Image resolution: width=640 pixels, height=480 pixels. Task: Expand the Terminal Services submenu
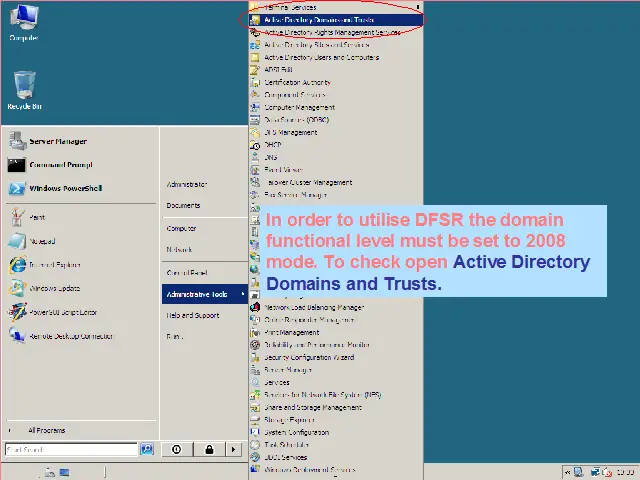coord(336,7)
